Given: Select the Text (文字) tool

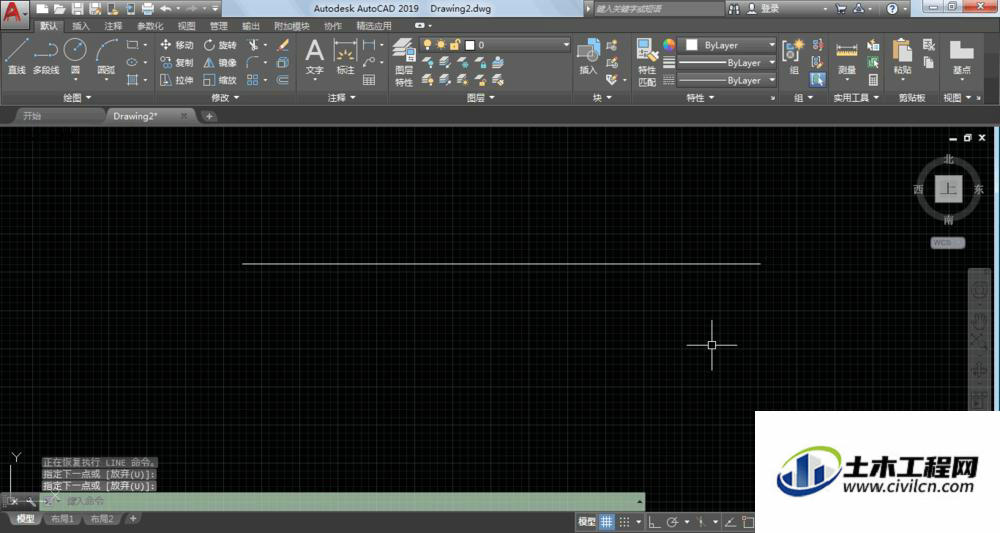Looking at the screenshot, I should [314, 57].
